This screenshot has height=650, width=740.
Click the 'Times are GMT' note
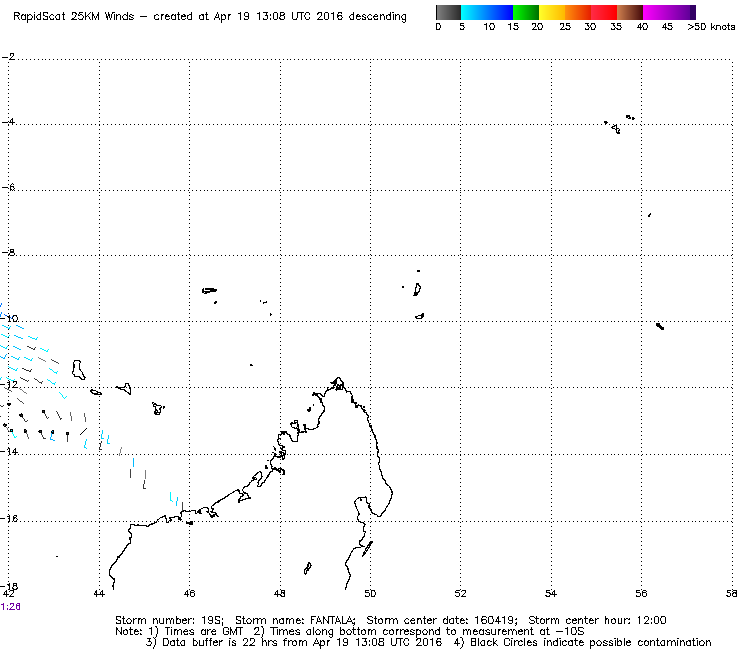tap(203, 631)
